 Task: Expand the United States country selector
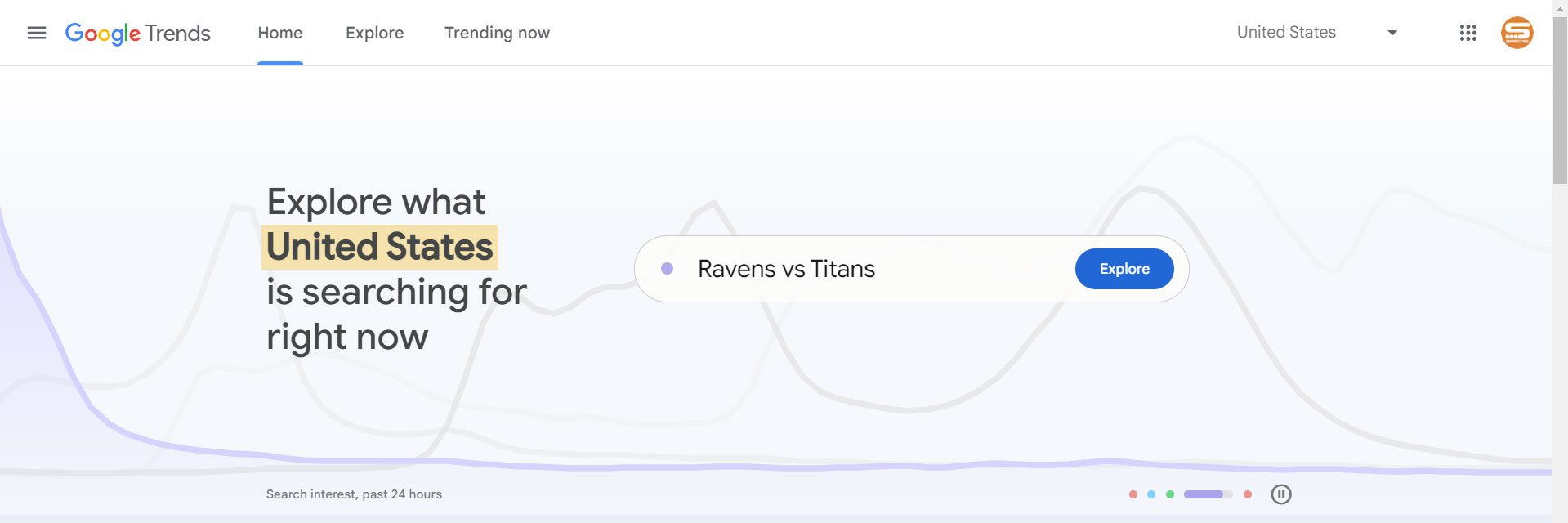click(1316, 33)
